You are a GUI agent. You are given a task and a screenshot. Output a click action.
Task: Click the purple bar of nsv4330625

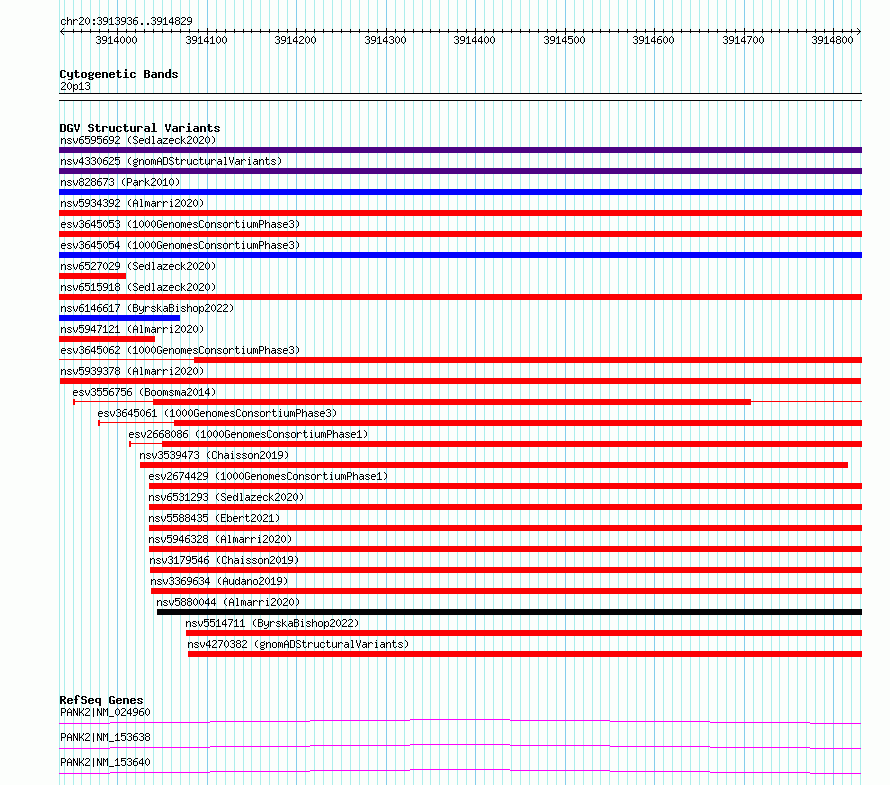pos(460,171)
